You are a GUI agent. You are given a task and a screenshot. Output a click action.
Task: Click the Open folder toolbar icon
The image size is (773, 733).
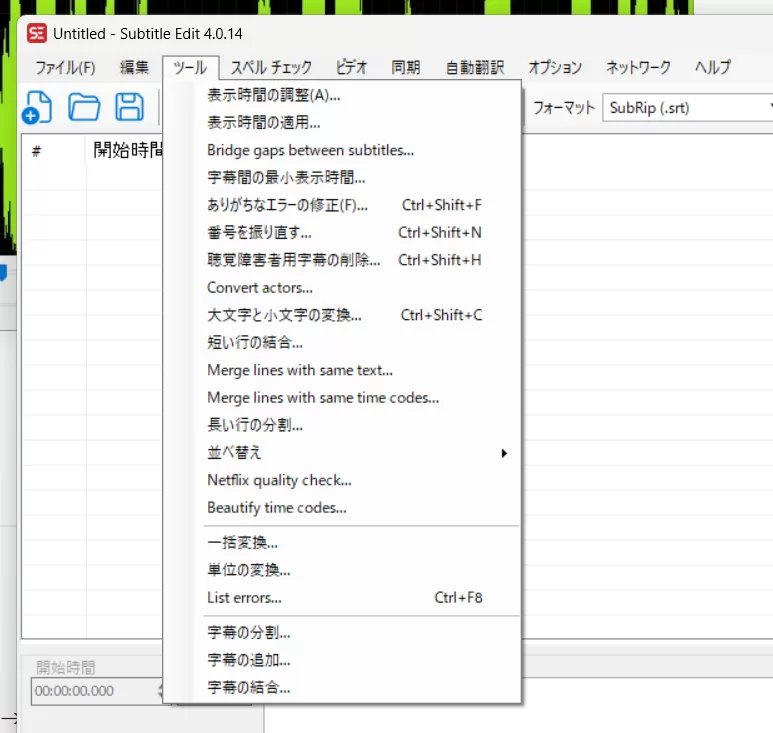pyautogui.click(x=84, y=106)
